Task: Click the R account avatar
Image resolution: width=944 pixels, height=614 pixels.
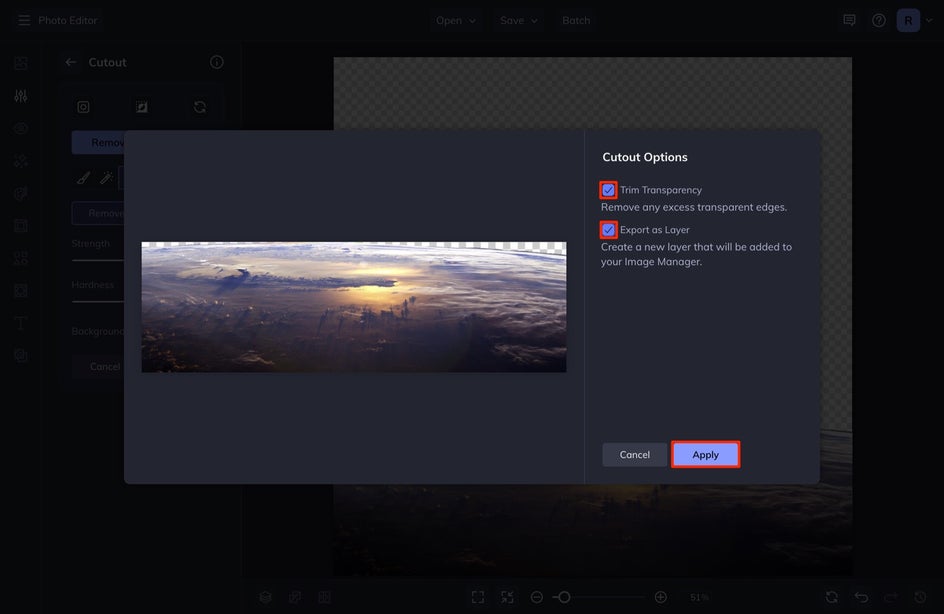Action: [x=908, y=20]
